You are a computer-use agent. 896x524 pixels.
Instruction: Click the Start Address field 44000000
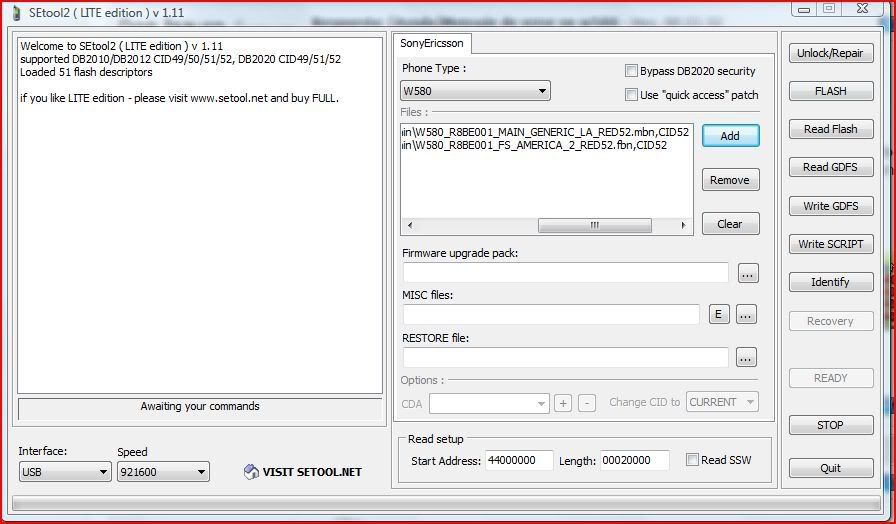(x=519, y=461)
